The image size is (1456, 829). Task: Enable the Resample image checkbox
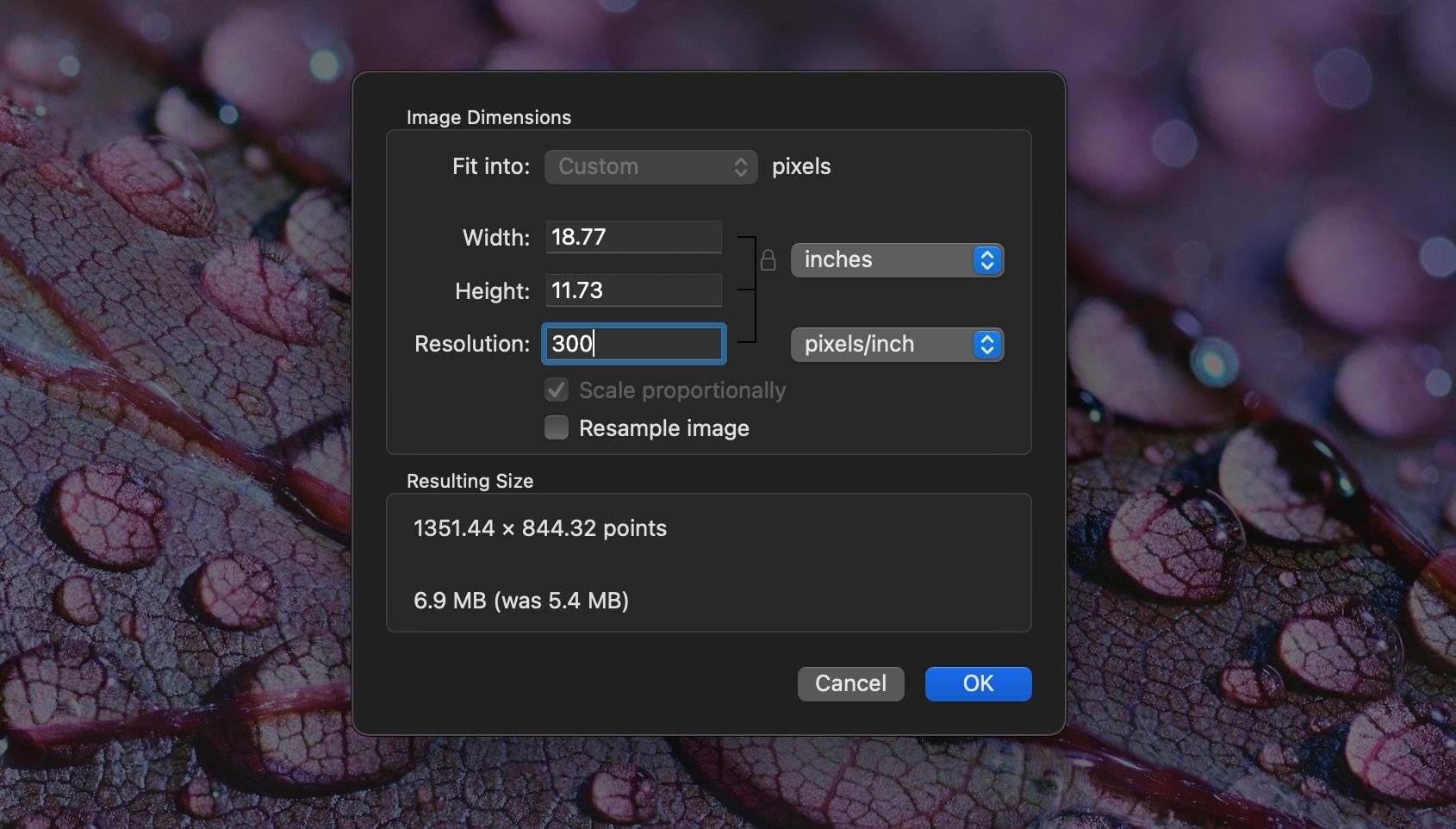click(557, 428)
